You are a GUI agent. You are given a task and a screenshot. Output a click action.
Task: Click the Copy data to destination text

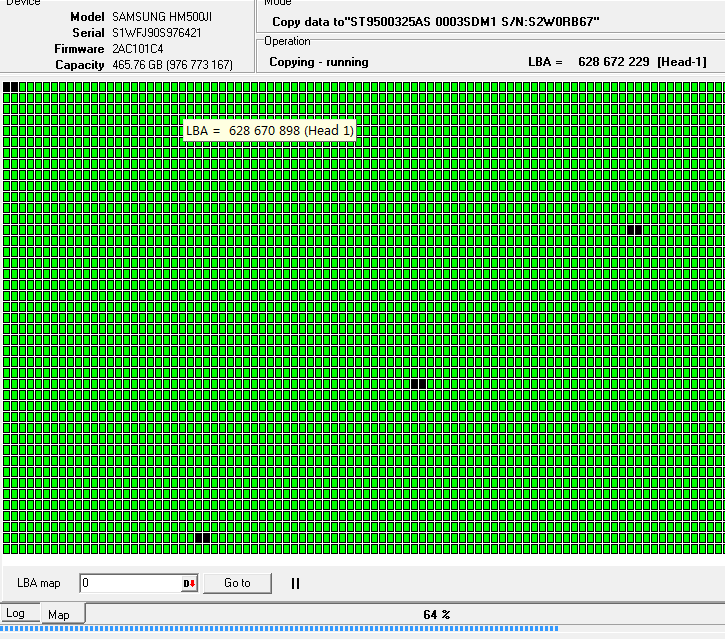pyautogui.click(x=435, y=21)
